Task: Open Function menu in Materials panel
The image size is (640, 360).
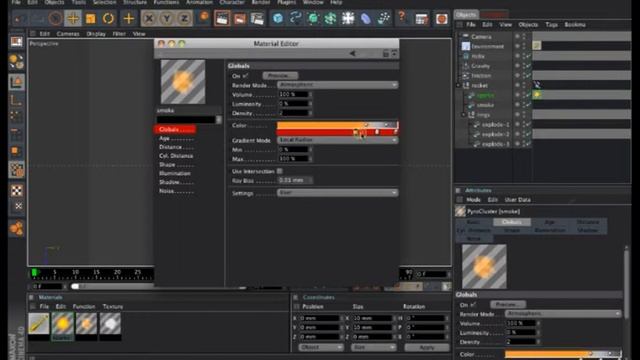Action: pyautogui.click(x=84, y=307)
